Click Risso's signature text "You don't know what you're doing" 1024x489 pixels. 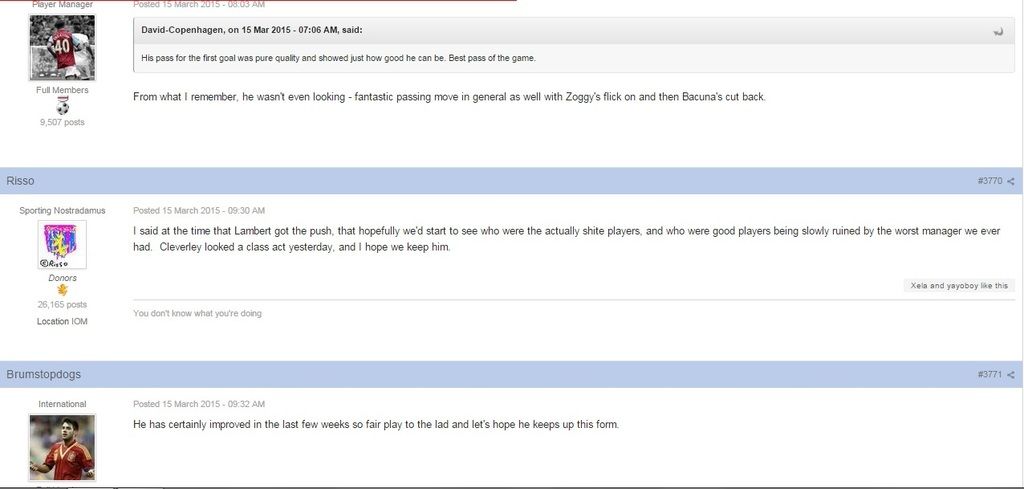(x=197, y=313)
